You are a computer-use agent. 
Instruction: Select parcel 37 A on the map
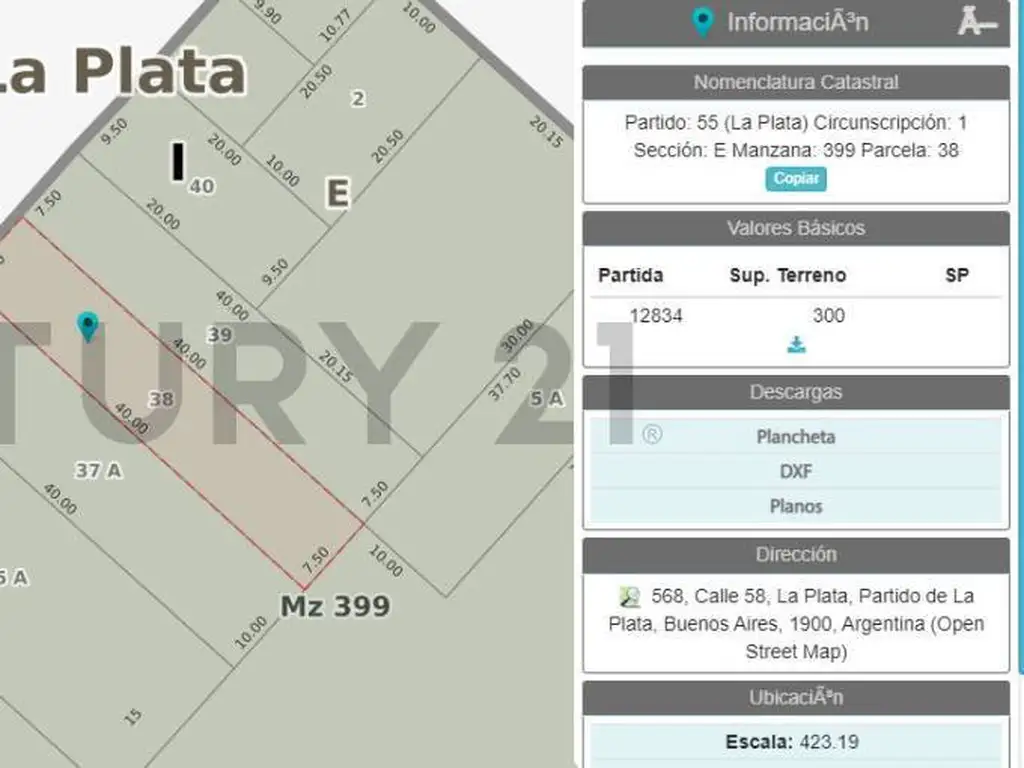[x=99, y=470]
